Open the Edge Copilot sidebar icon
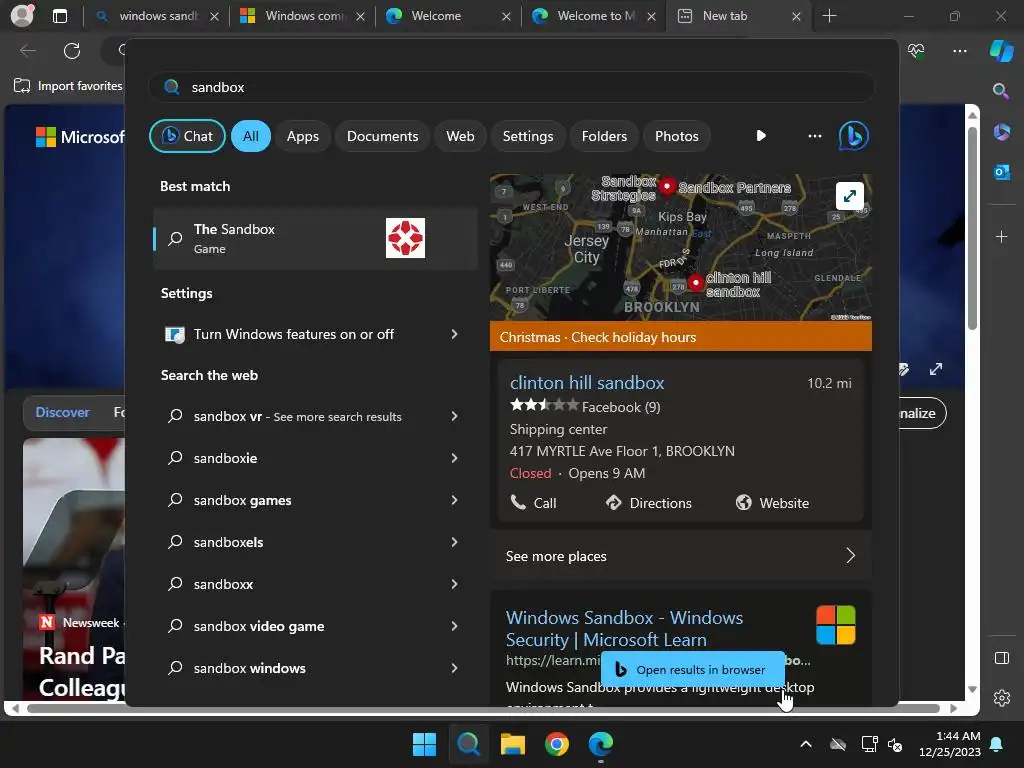This screenshot has width=1024, height=768. (x=1001, y=50)
